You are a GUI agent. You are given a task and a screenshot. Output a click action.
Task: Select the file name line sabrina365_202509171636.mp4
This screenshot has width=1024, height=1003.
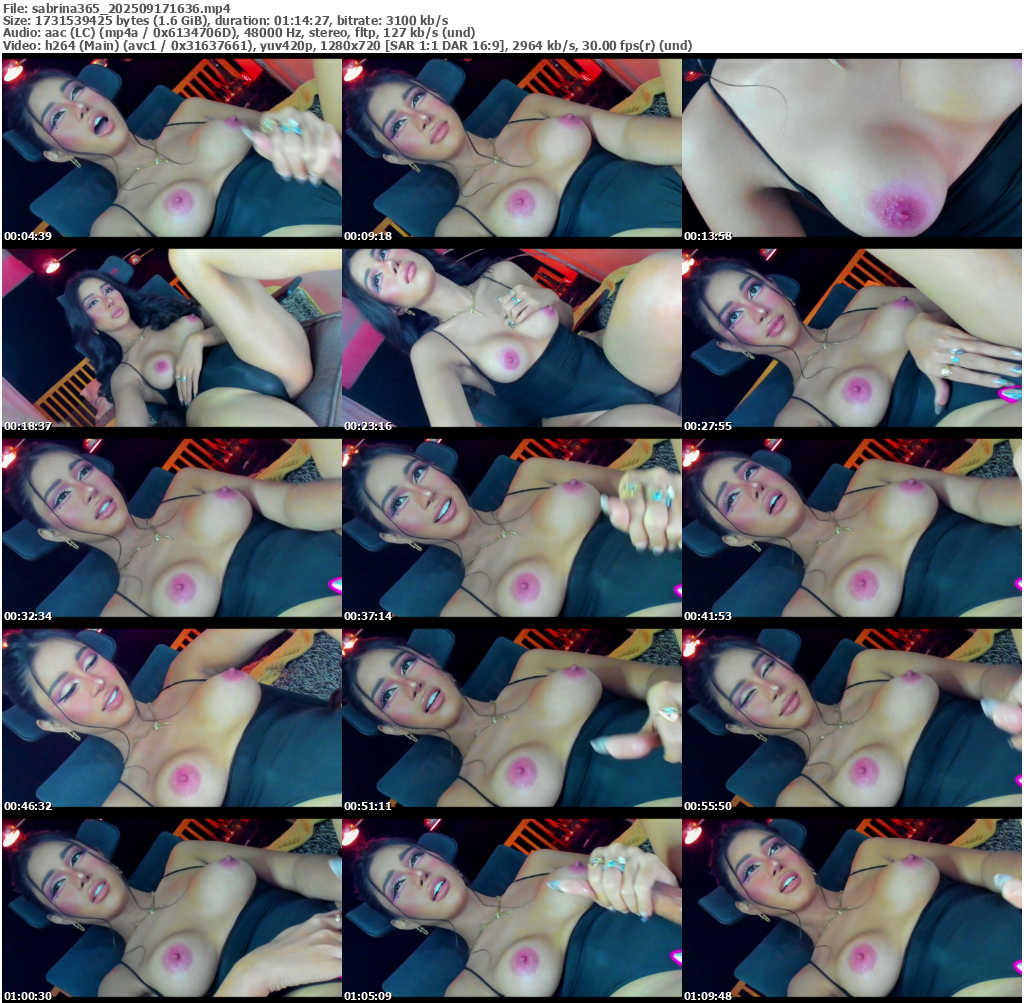pos(117,8)
